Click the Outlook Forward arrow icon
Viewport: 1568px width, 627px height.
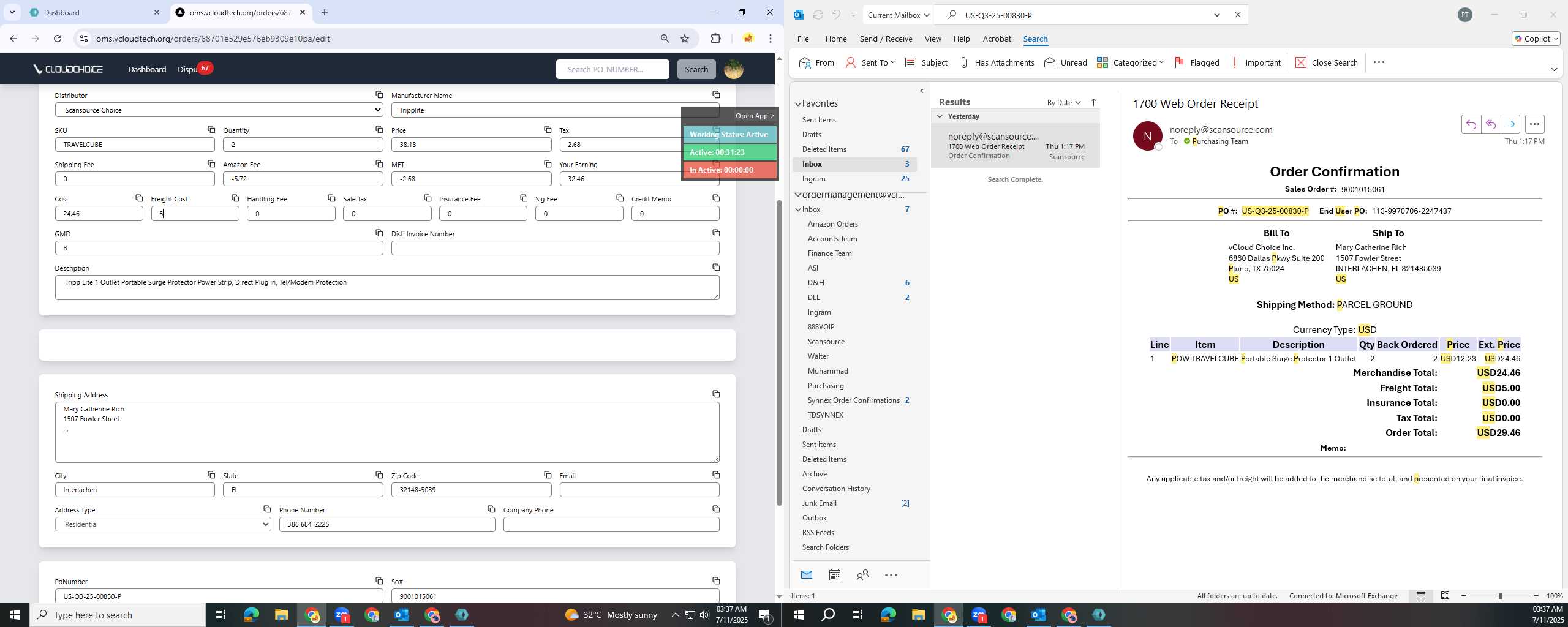(1510, 124)
